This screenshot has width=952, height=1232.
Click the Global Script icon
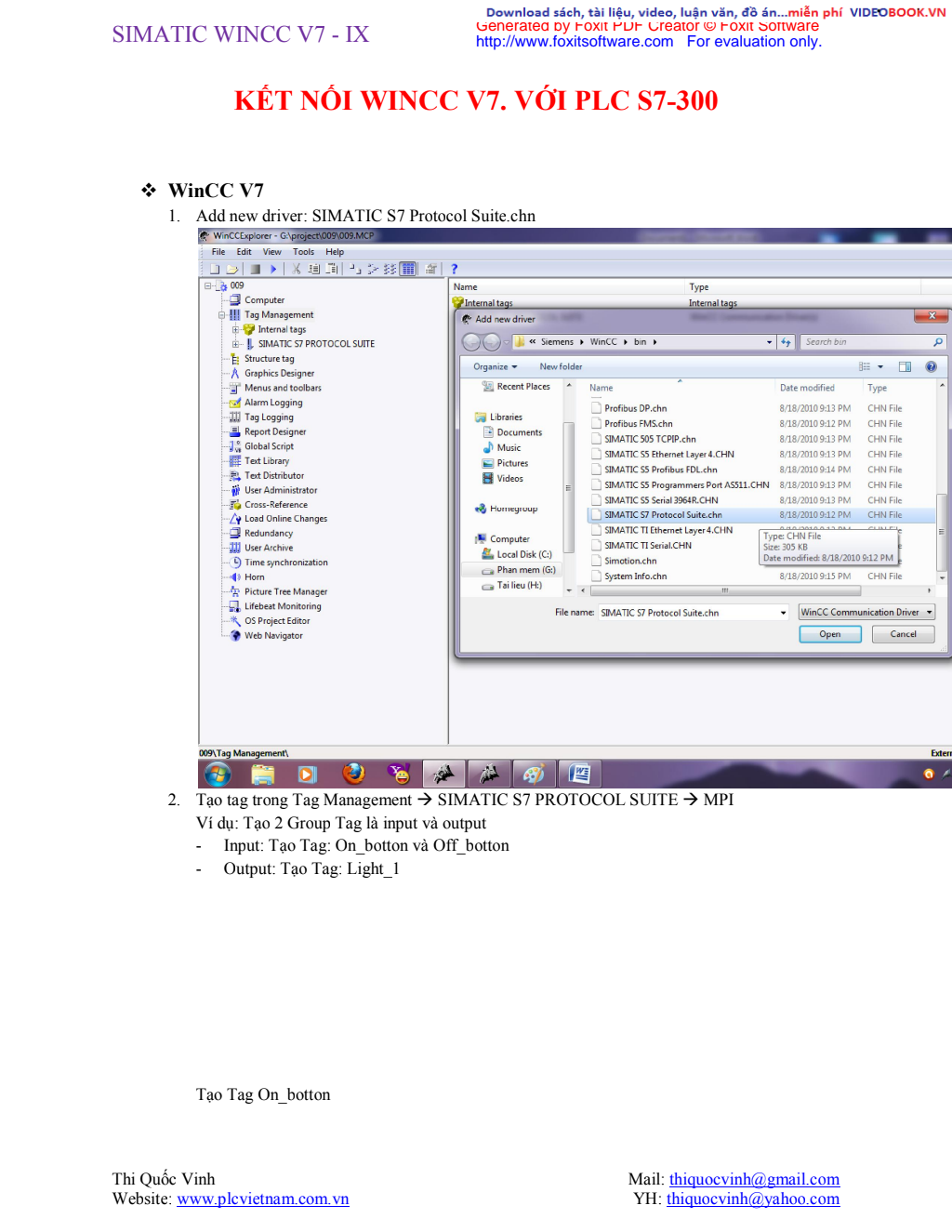click(x=235, y=446)
